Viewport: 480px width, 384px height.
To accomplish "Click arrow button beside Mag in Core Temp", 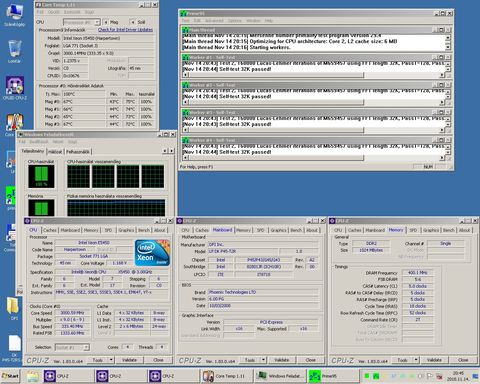I will 106,22.
